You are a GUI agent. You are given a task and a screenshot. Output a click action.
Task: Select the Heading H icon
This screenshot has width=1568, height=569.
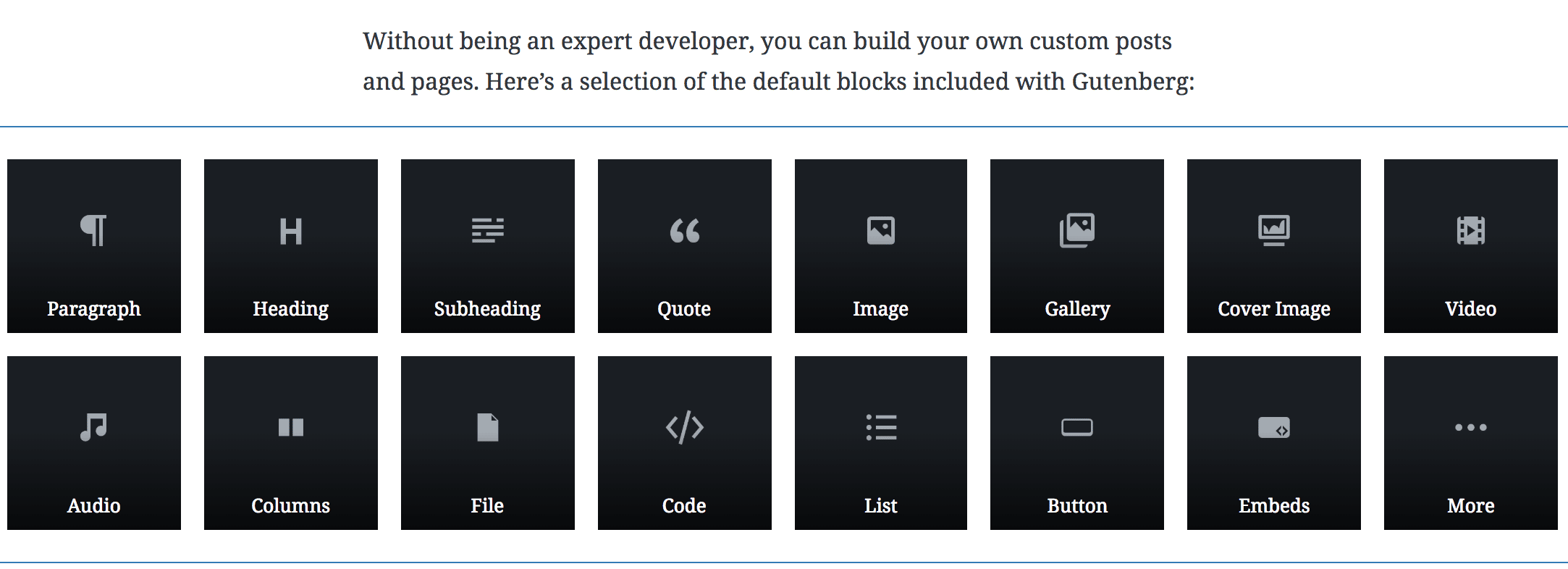291,232
